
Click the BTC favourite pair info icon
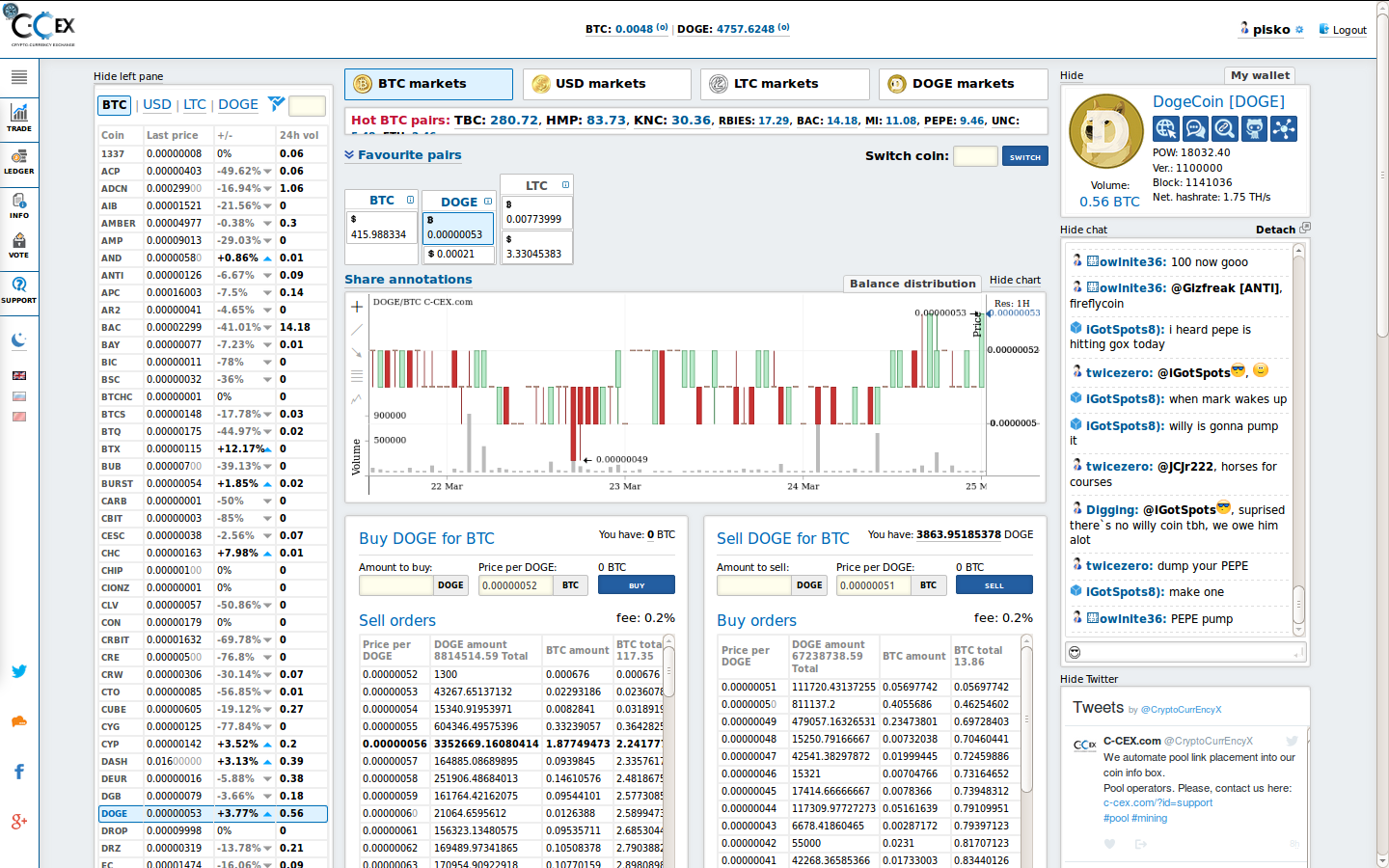click(x=410, y=201)
